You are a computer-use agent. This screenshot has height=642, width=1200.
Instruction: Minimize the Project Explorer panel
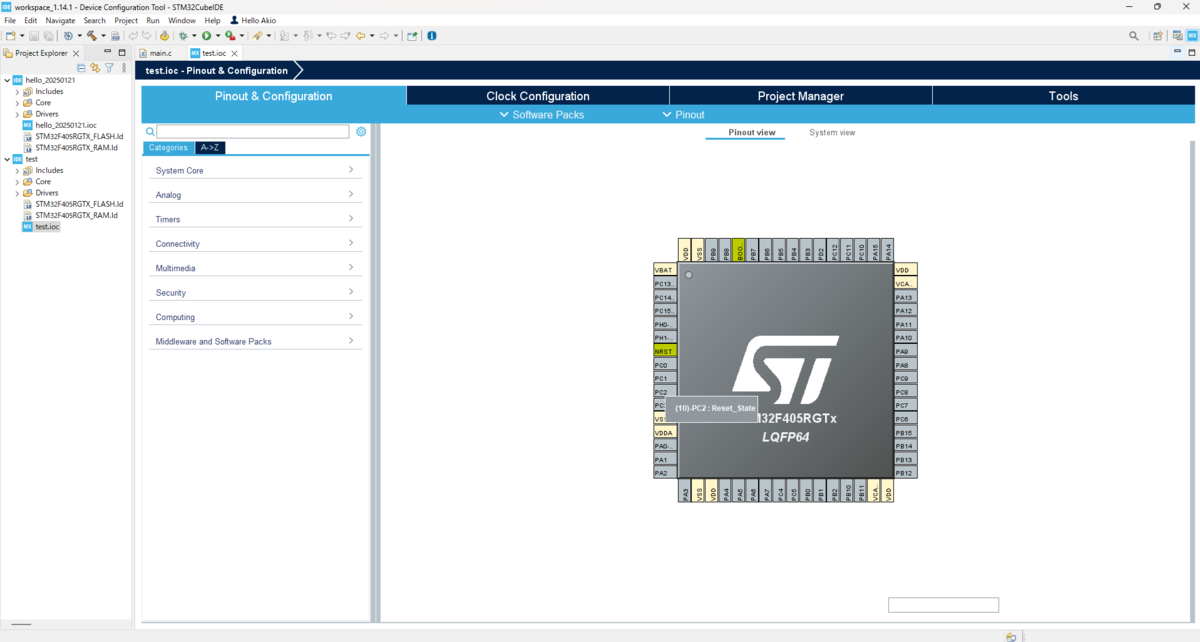(107, 52)
